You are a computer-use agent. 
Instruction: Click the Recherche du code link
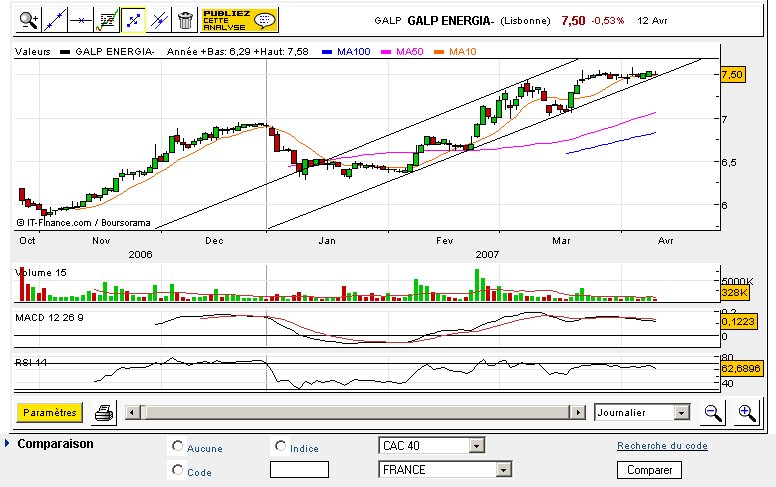tap(662, 445)
